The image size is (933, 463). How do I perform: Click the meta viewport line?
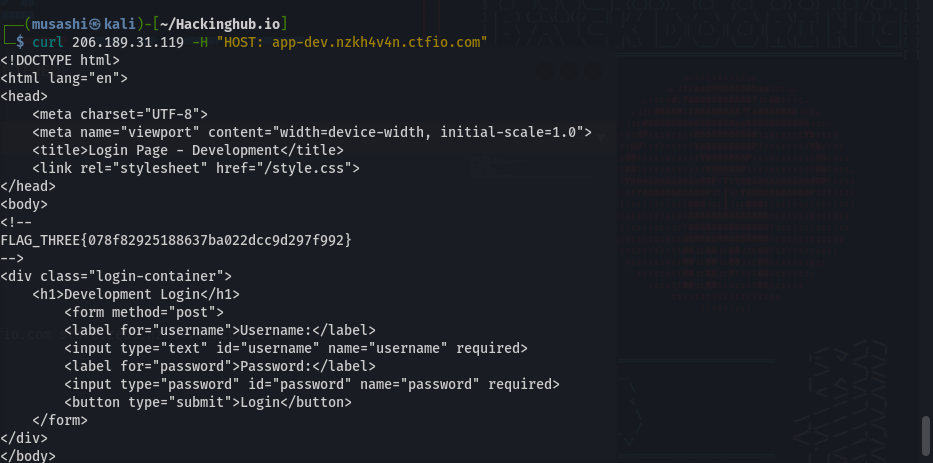[x=312, y=132]
